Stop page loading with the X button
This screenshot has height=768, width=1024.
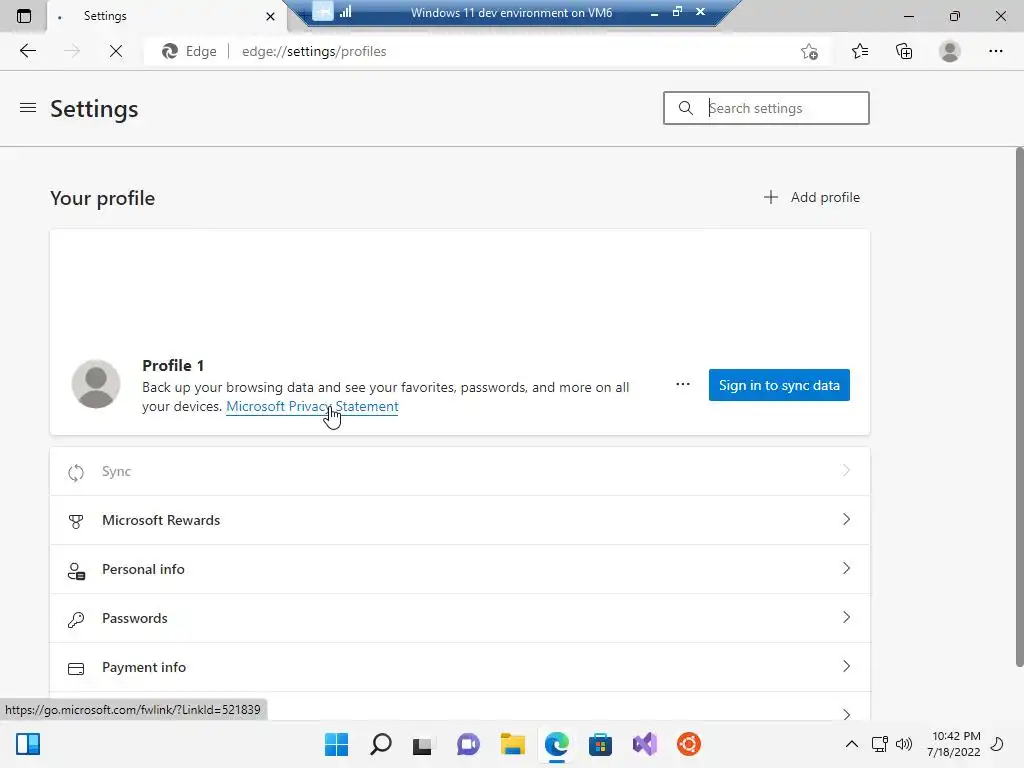[116, 51]
